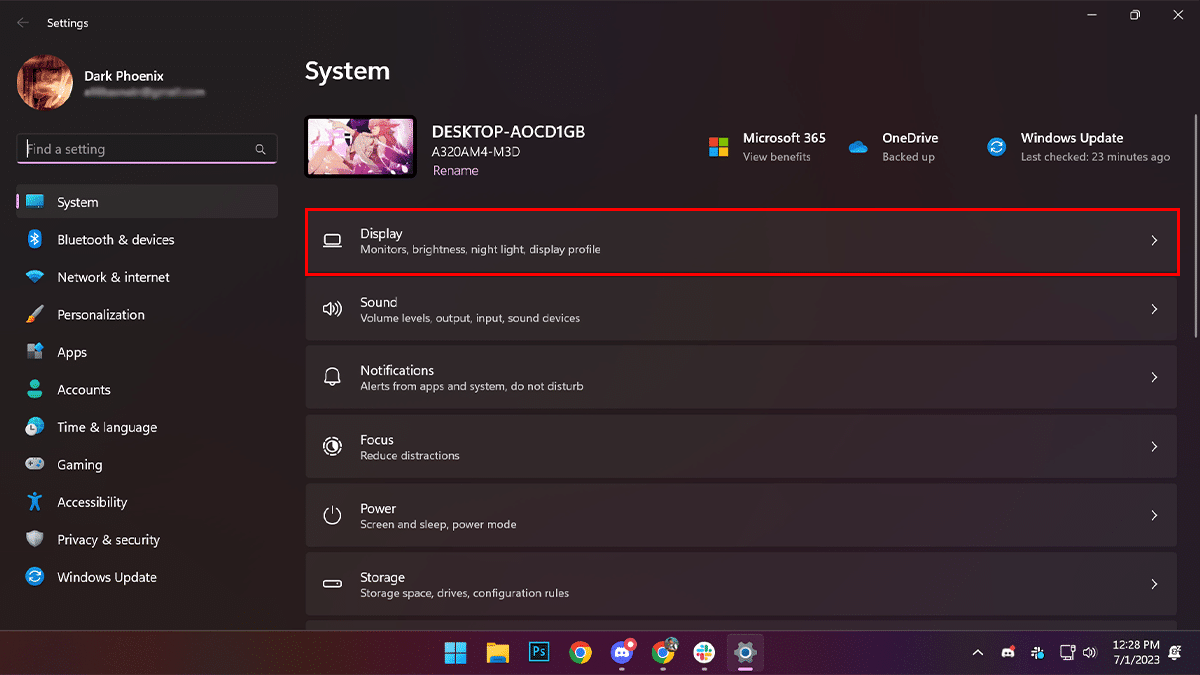Screen dimensions: 1200x675
Task: Open Time & language settings
Action: (107, 427)
